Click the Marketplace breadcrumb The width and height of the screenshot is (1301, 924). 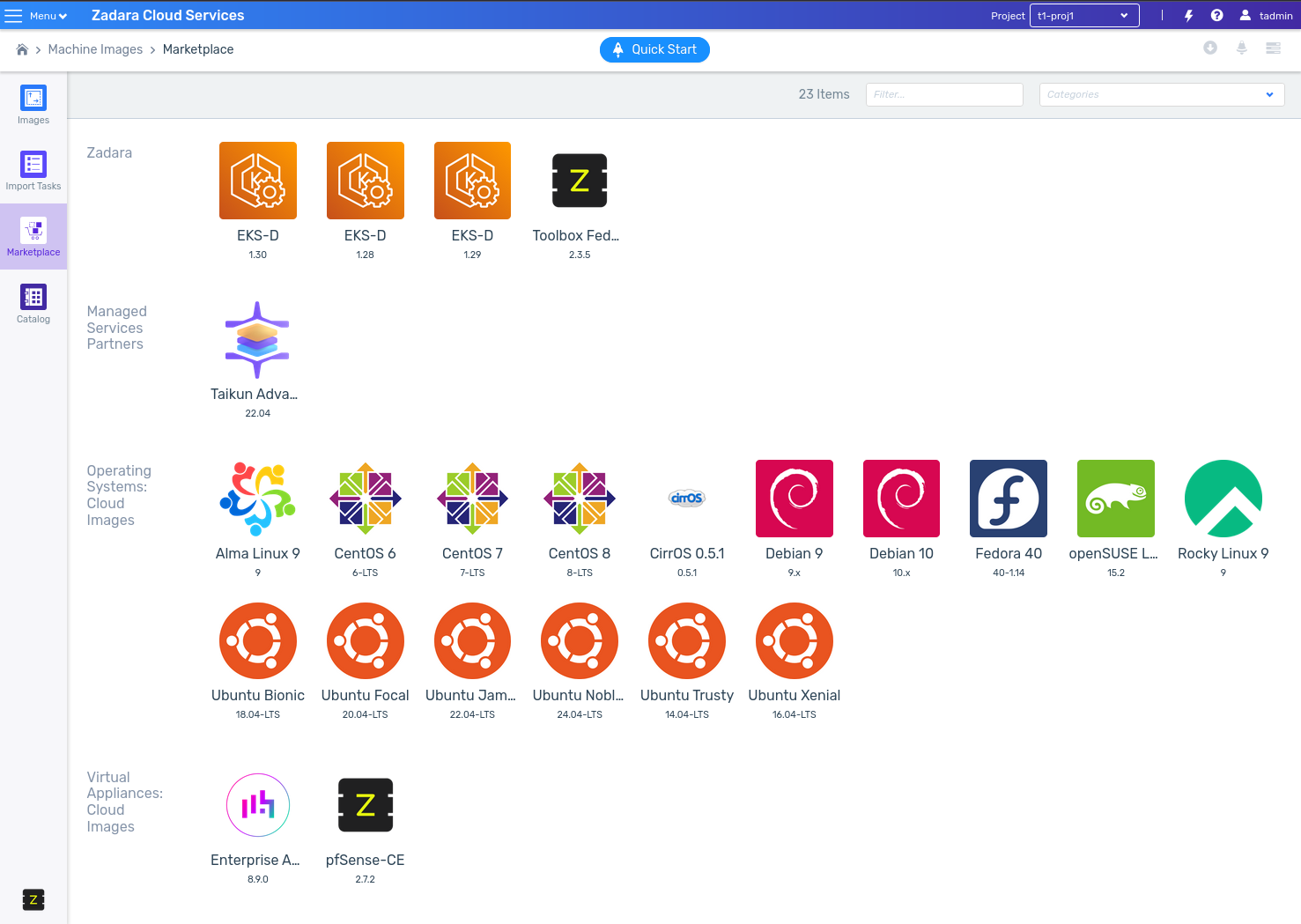[x=198, y=49]
